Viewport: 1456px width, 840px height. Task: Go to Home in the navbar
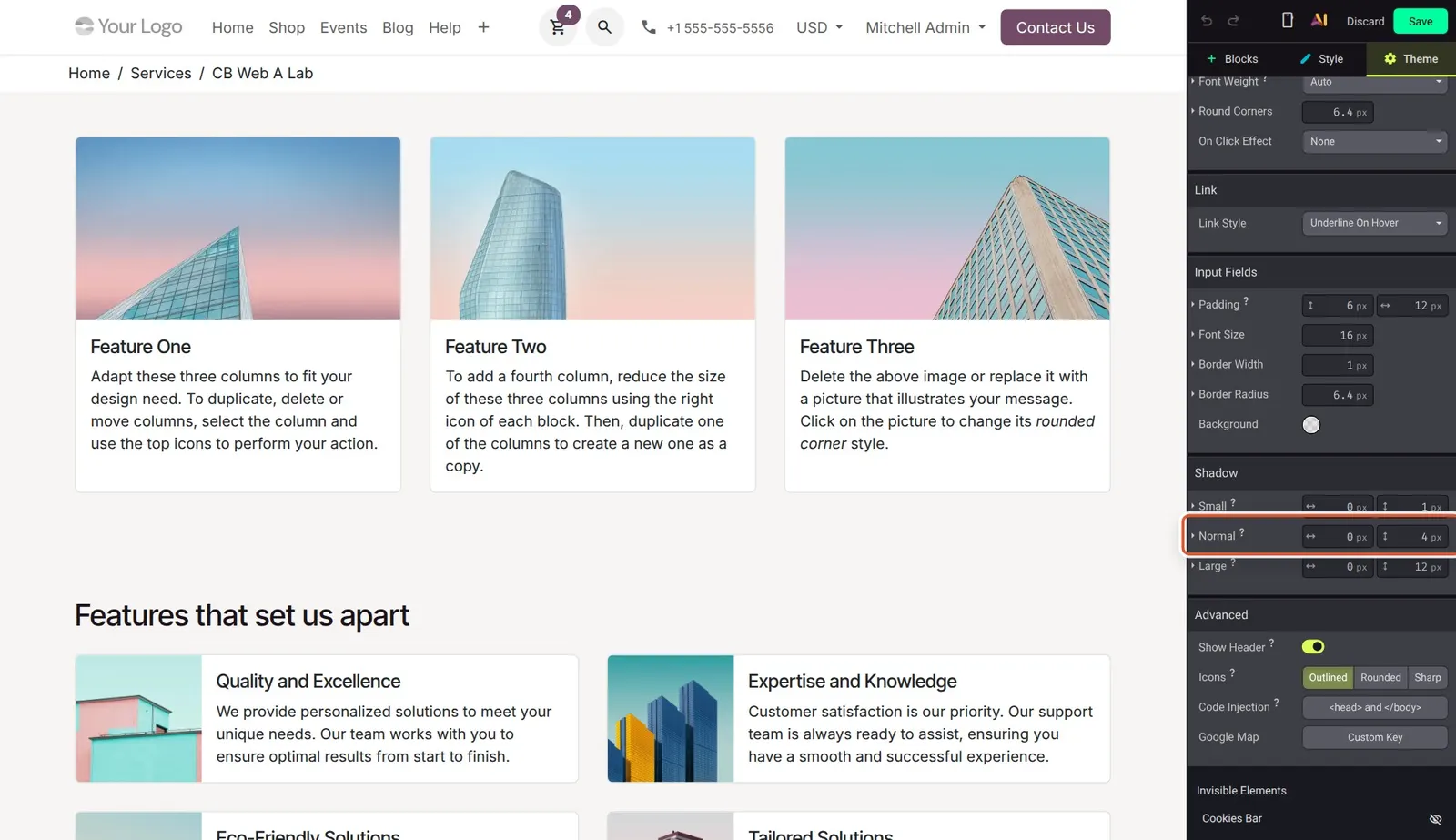(233, 27)
